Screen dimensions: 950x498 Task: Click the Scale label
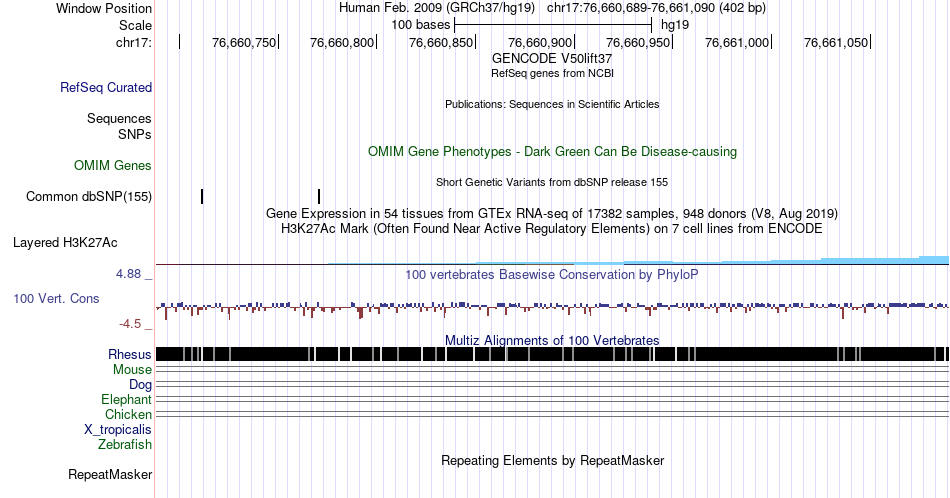[x=135, y=25]
